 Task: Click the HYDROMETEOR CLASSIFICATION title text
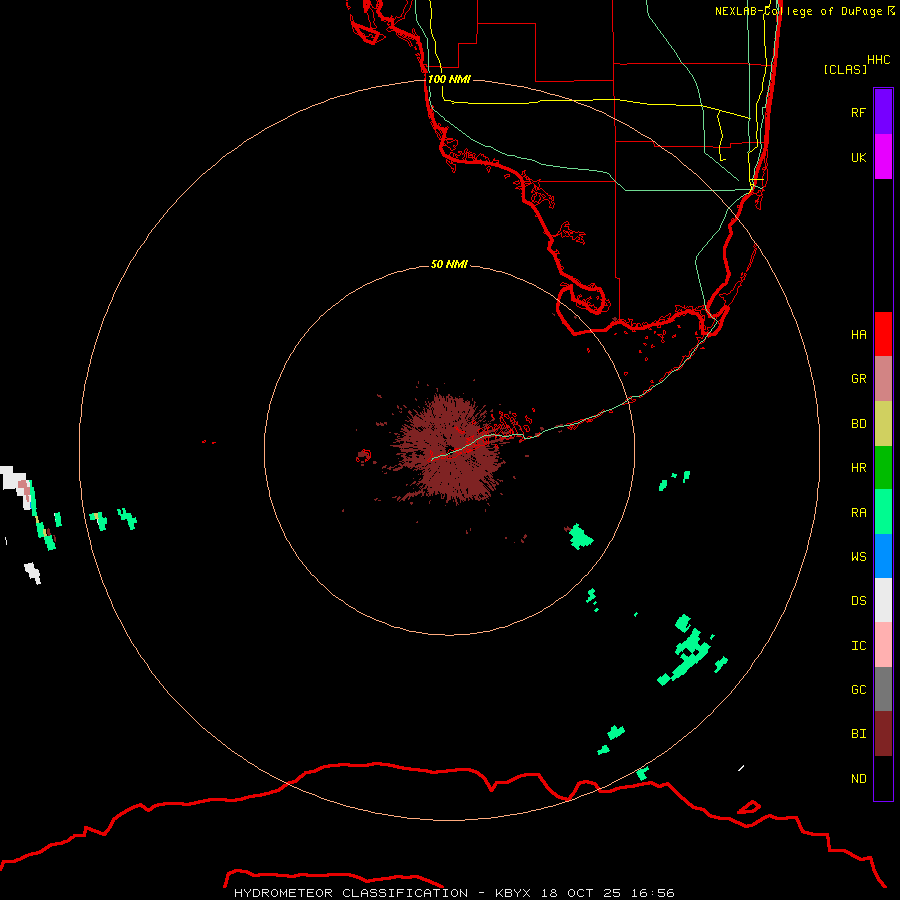click(351, 893)
